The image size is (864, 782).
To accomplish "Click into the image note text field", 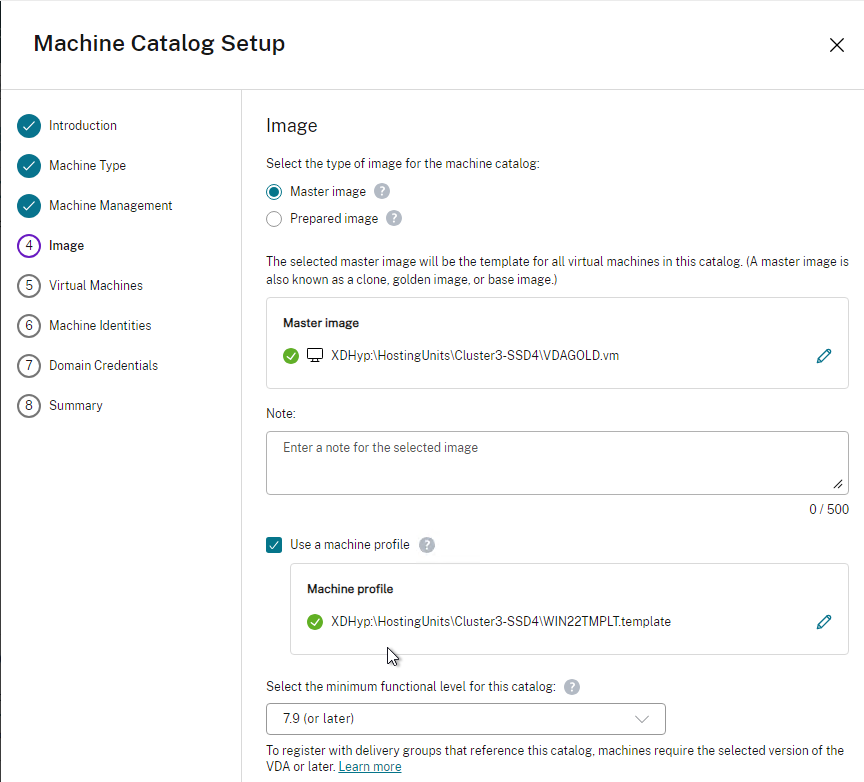I will [557, 463].
